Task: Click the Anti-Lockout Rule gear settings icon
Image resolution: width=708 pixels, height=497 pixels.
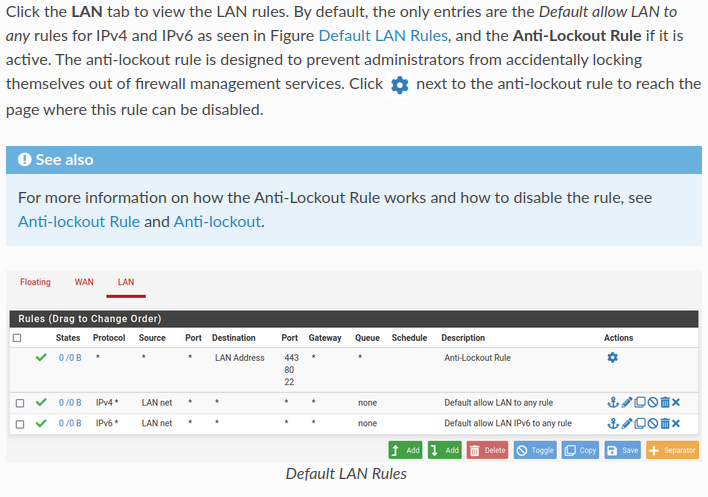Action: click(612, 358)
